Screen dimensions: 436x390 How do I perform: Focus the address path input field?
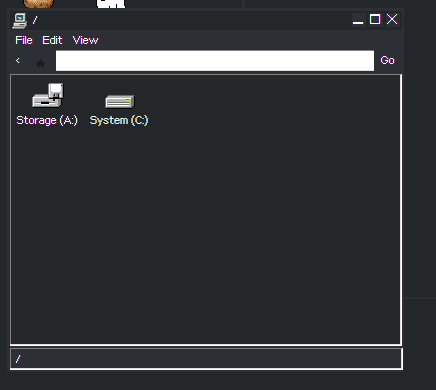[215, 61]
